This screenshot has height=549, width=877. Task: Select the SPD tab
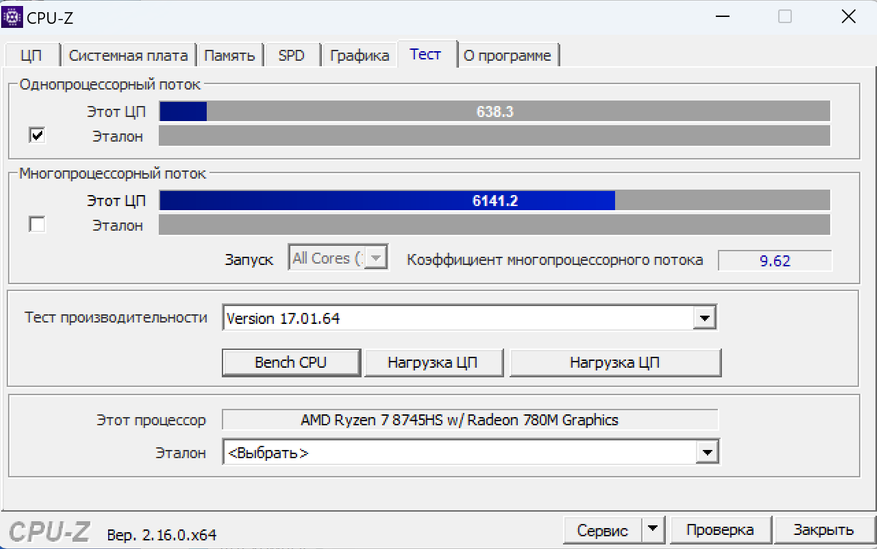291,55
